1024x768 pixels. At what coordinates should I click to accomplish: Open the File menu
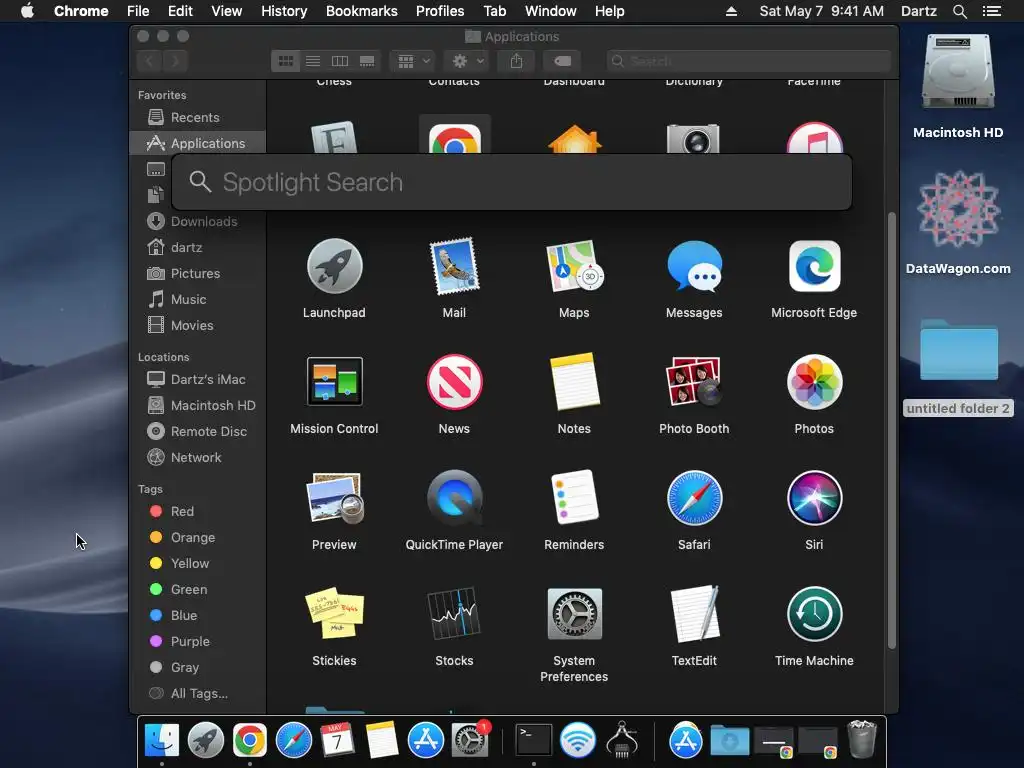pos(138,11)
